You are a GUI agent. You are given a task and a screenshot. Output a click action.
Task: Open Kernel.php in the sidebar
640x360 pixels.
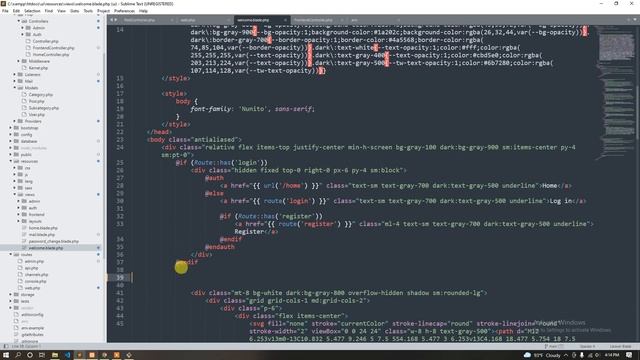[x=38, y=68]
